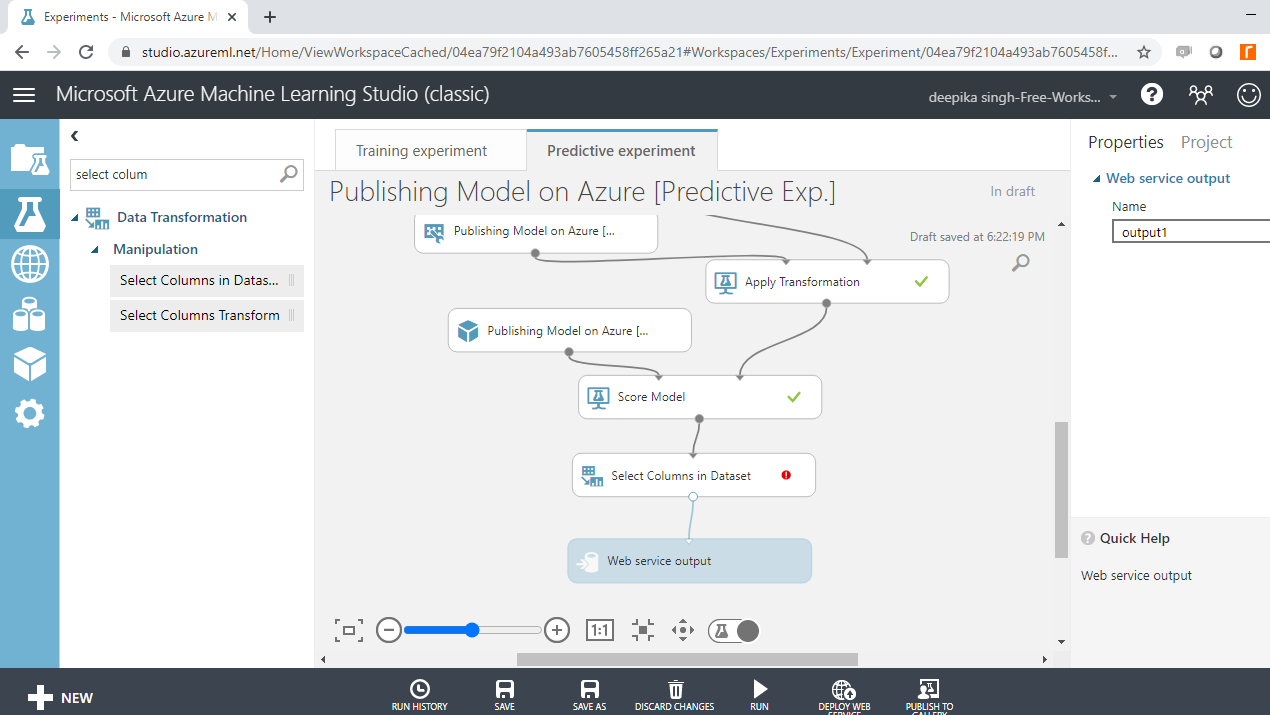Go to Experiments via the flask sidebar icon
The width and height of the screenshot is (1270, 715).
point(29,214)
